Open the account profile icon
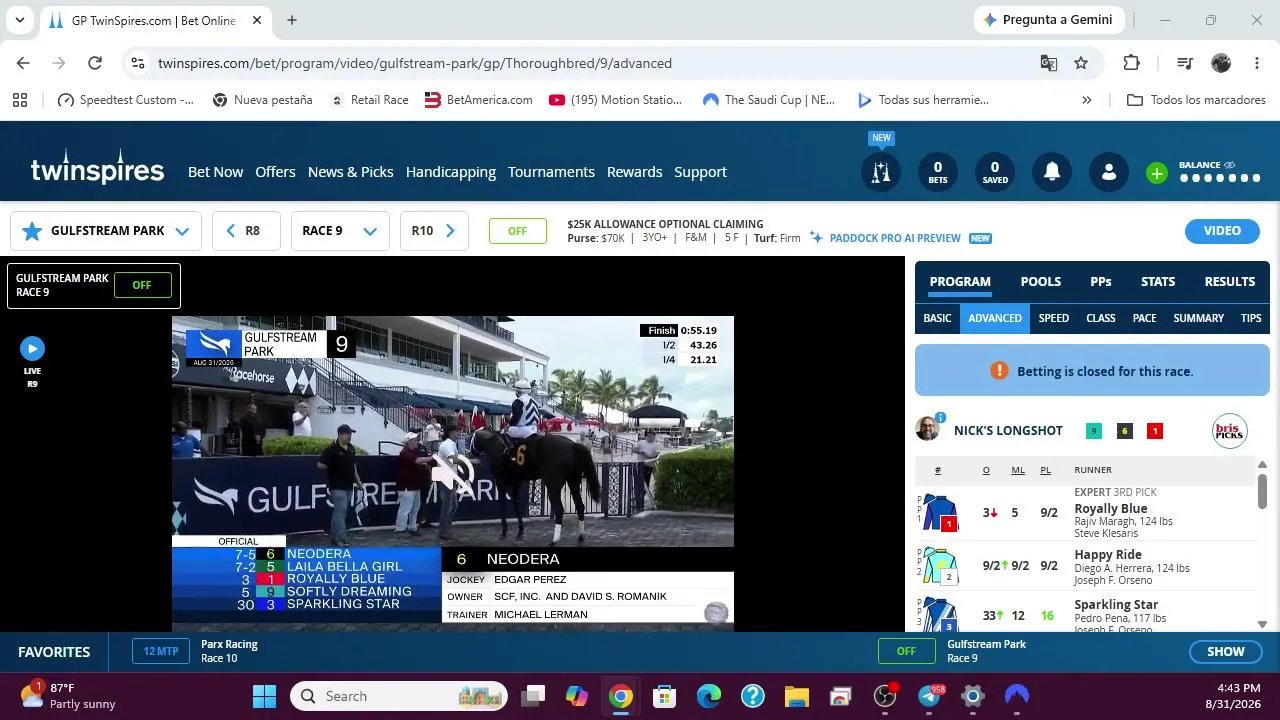This screenshot has width=1280, height=720. coord(1109,172)
